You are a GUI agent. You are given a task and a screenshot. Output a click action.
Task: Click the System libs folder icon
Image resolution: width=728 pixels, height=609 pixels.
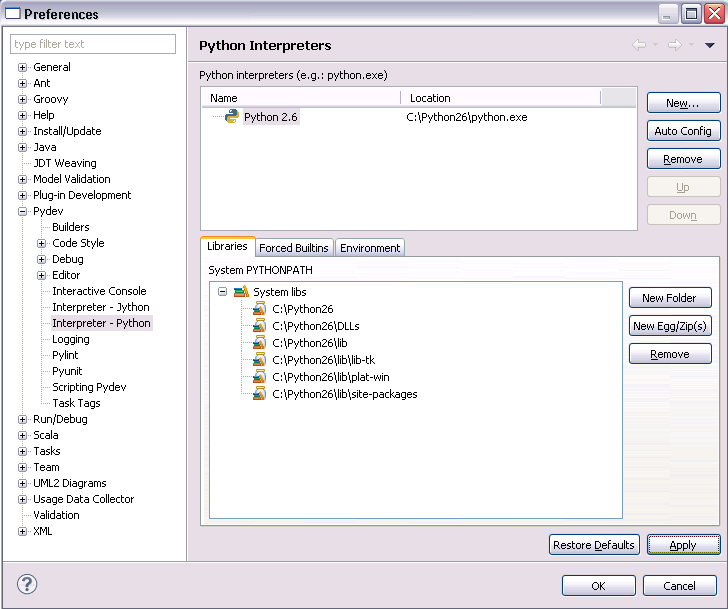pos(240,292)
